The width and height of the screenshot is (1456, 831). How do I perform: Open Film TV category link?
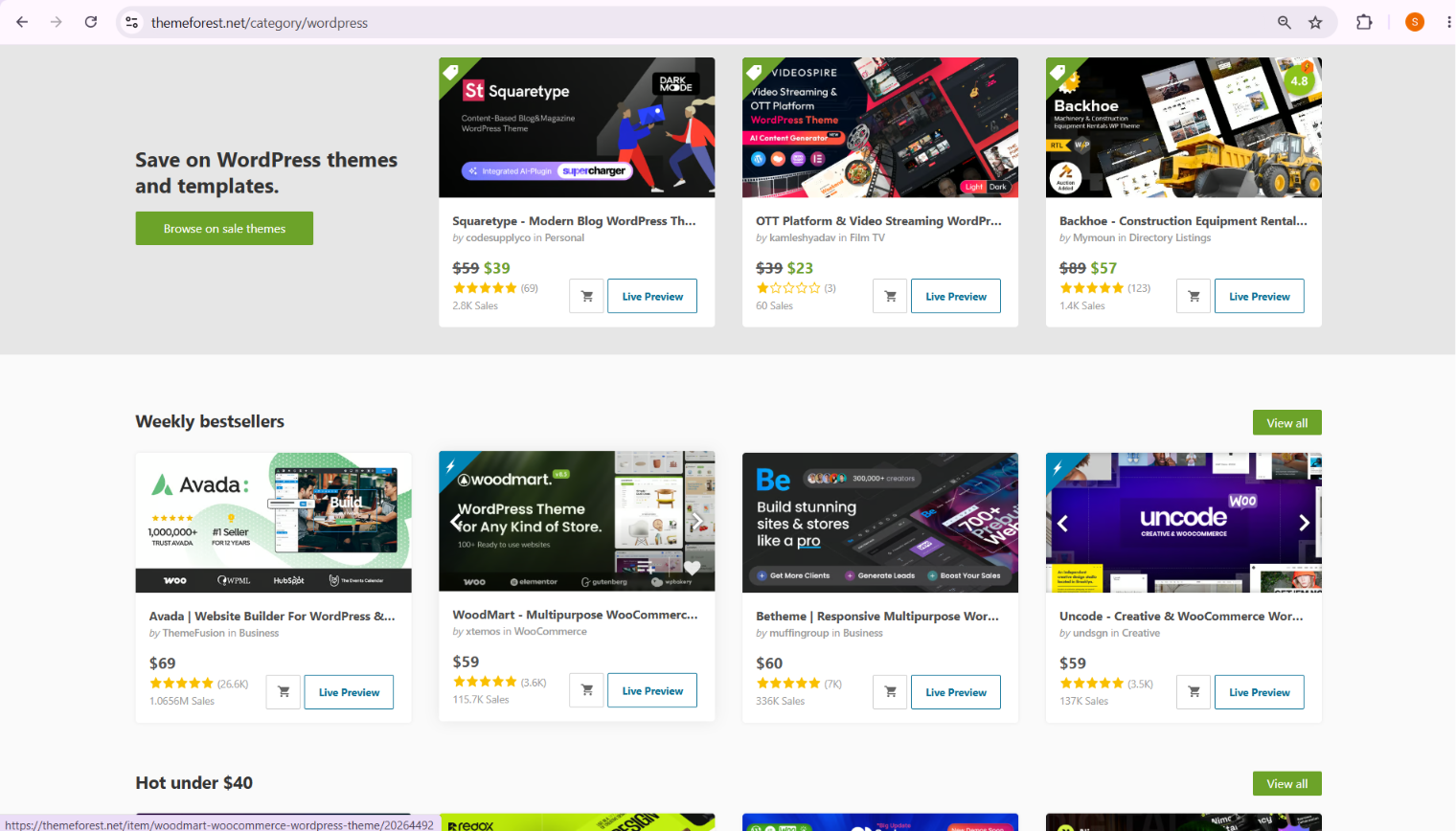point(867,237)
